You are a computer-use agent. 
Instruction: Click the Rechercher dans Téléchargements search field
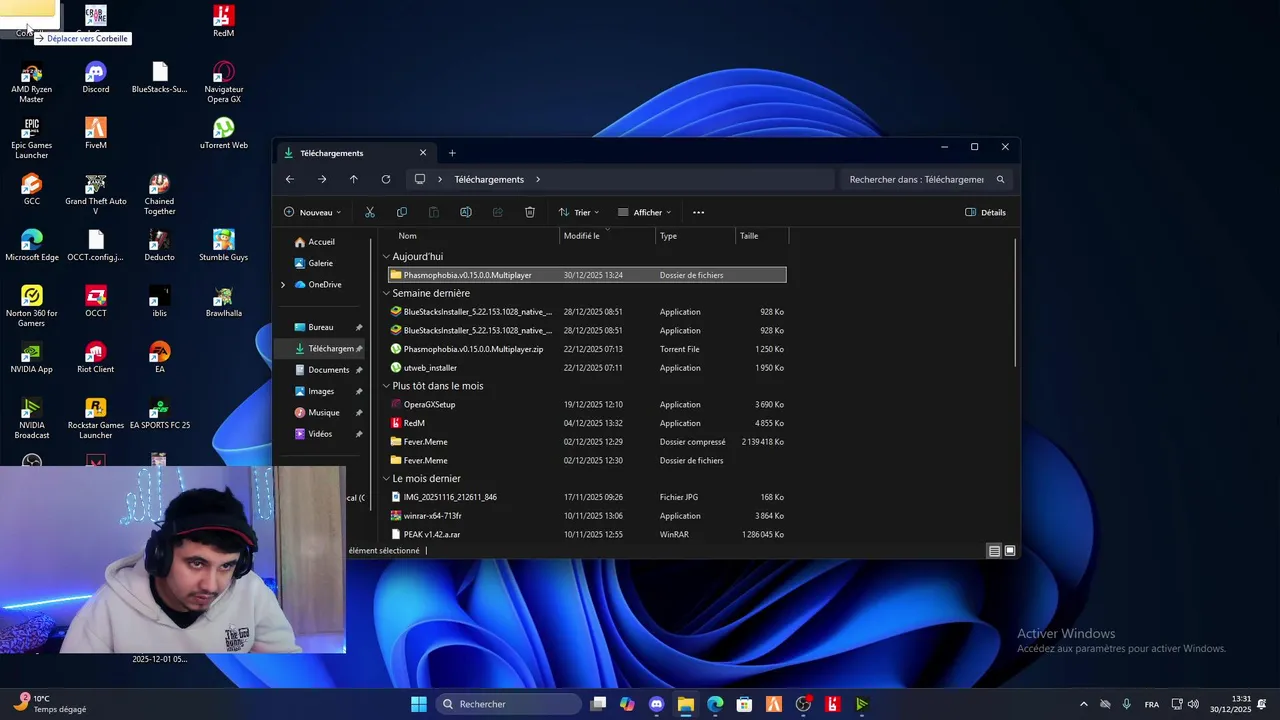[x=927, y=180]
